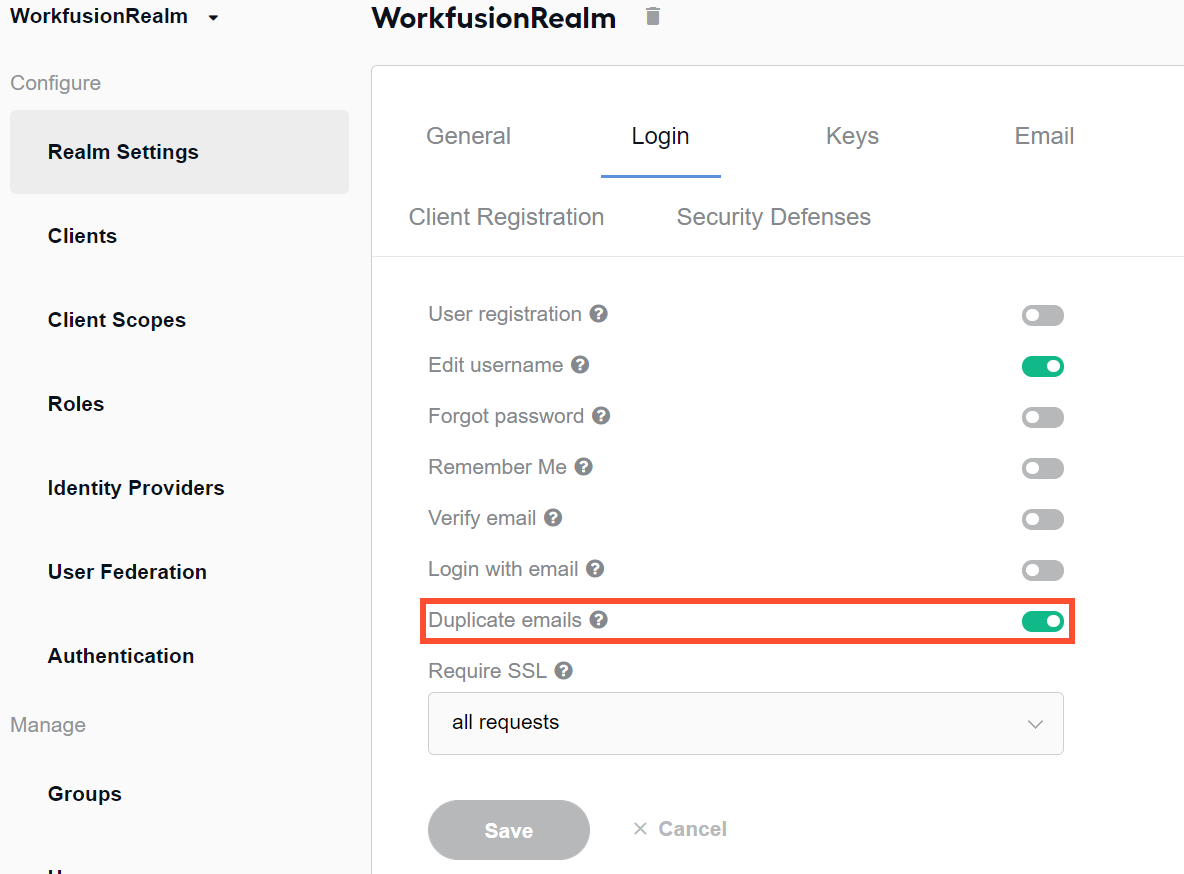Go to Groups under Manage
1184x874 pixels.
pos(85,794)
